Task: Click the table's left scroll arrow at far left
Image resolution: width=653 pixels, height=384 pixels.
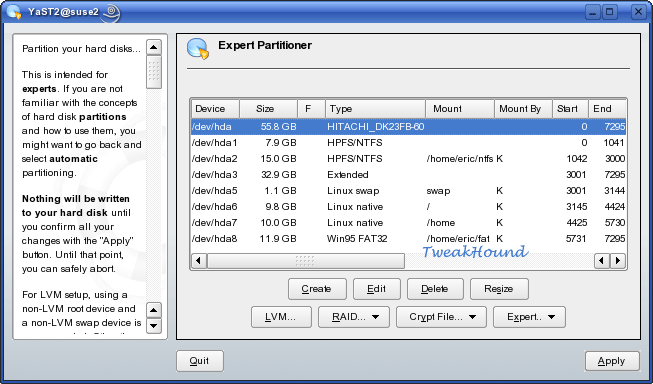Action: point(199,261)
